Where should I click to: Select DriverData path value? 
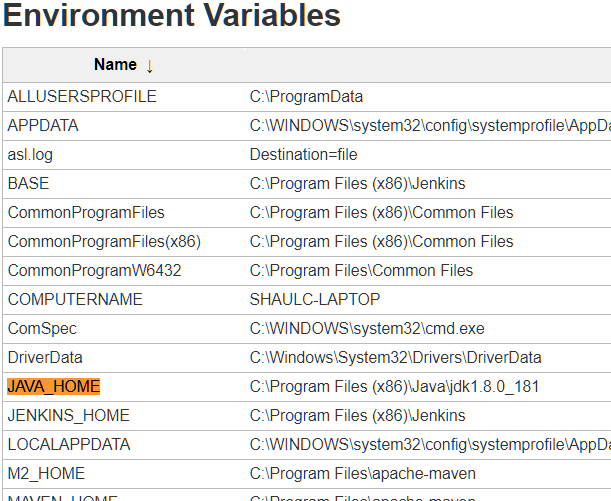click(x=396, y=358)
